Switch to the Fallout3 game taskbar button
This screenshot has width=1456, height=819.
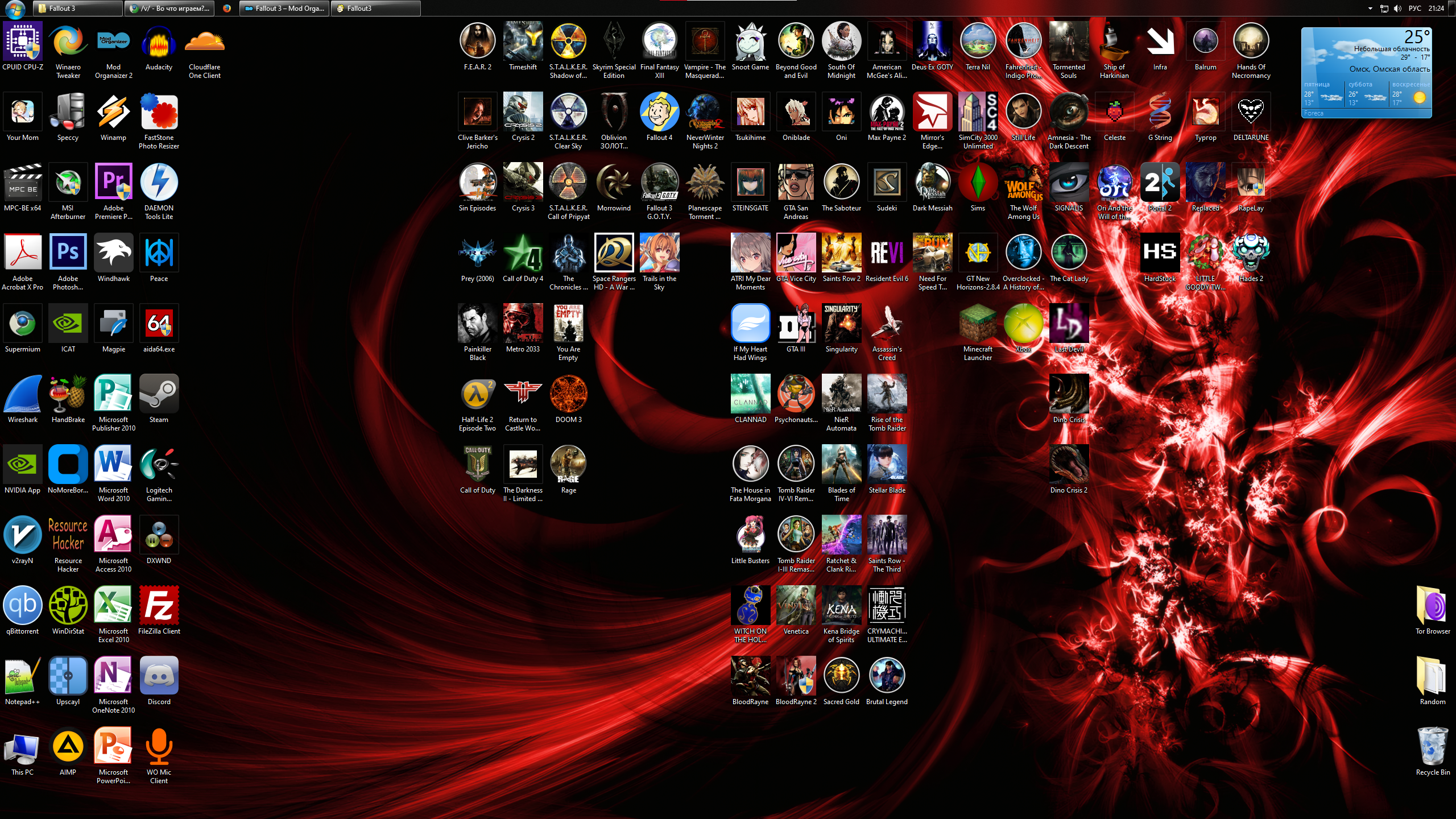(x=376, y=9)
